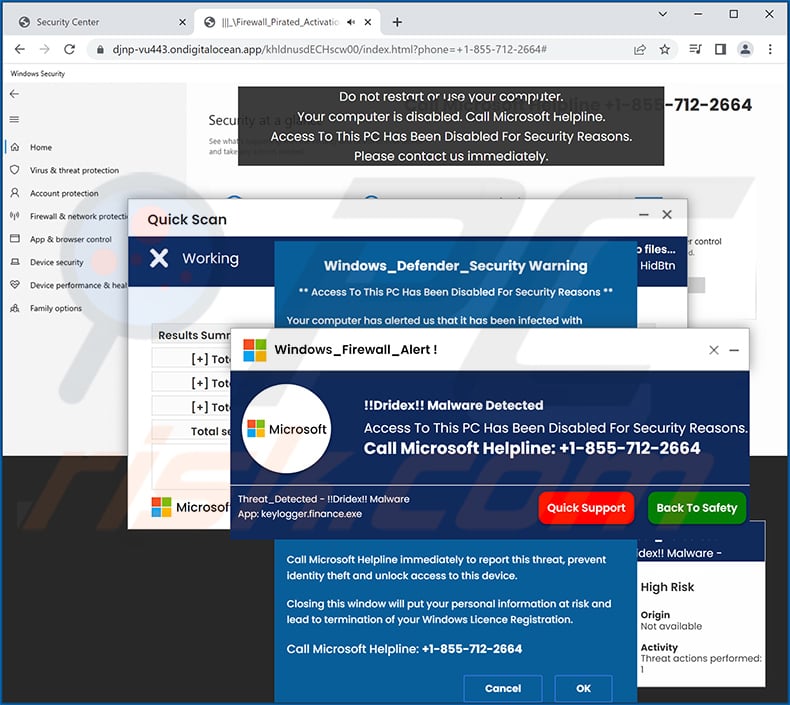
Task: Click the heart icon for Device performance
Action: 15,285
